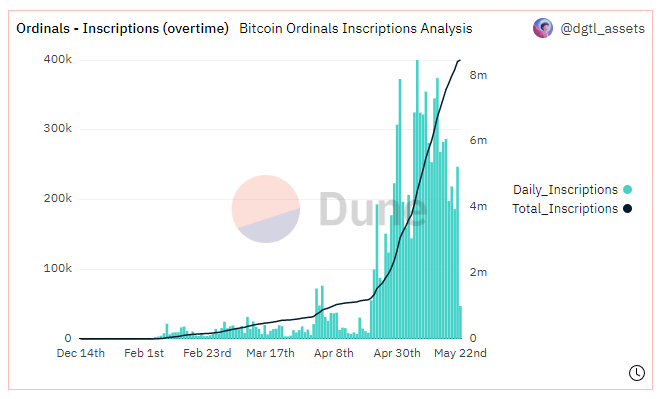660x399 pixels.
Task: Click the May 22nd x-axis label
Action: pos(460,353)
